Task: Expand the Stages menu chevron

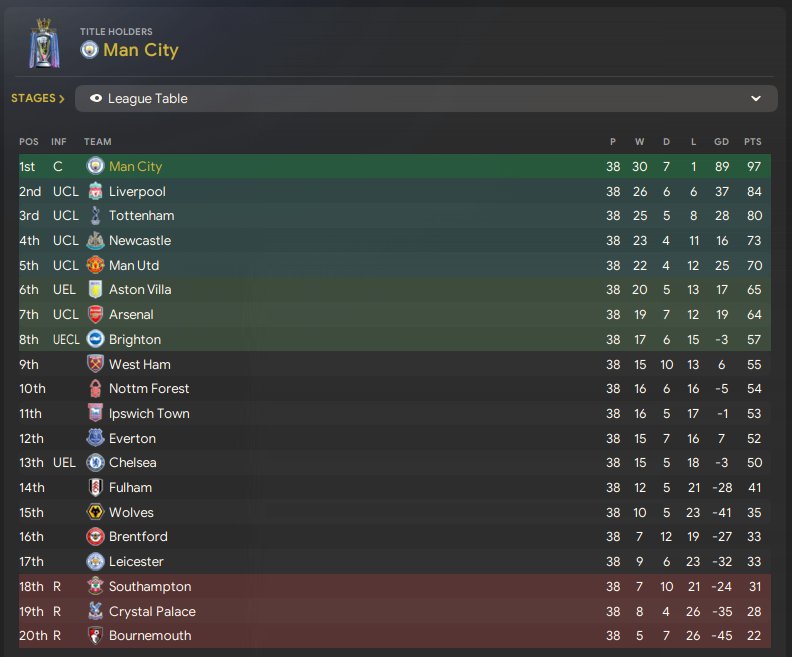Action: click(62, 99)
